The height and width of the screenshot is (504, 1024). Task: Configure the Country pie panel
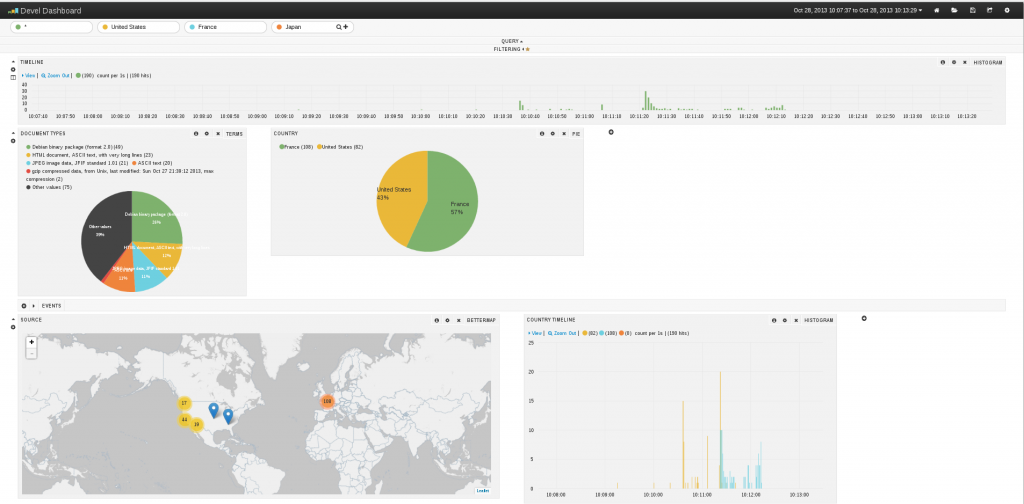pyautogui.click(x=552, y=134)
